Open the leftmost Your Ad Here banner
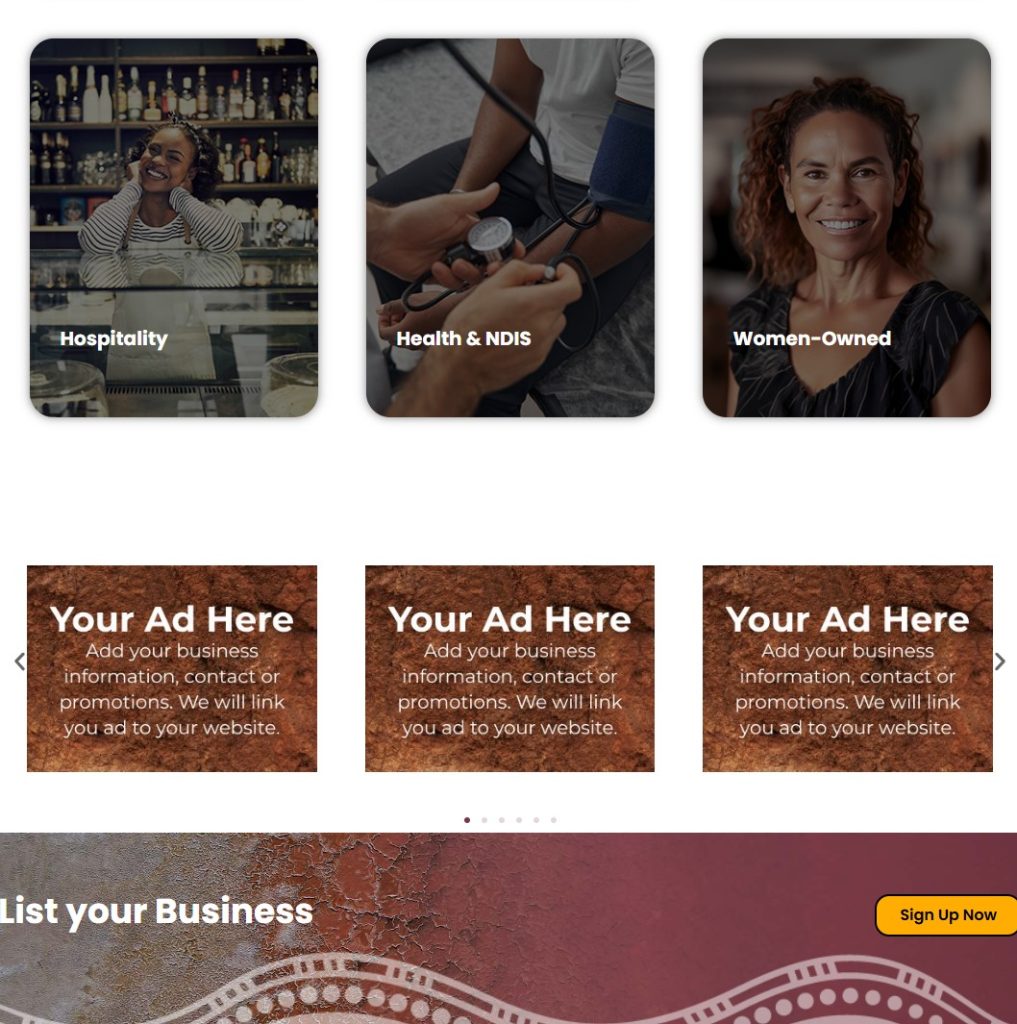Screen dimensions: 1017x1024 click(x=172, y=668)
